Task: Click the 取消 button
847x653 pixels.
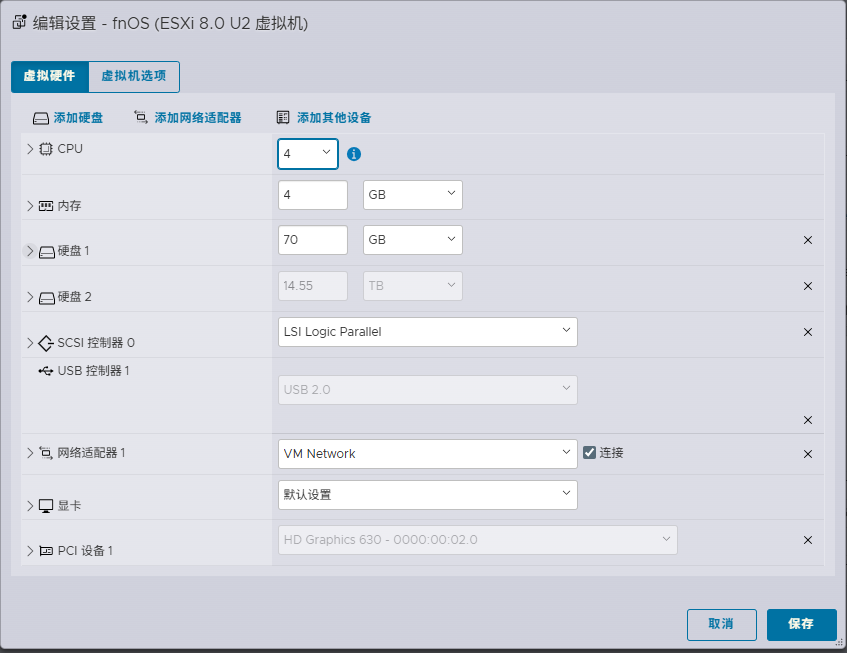Action: click(x=721, y=623)
